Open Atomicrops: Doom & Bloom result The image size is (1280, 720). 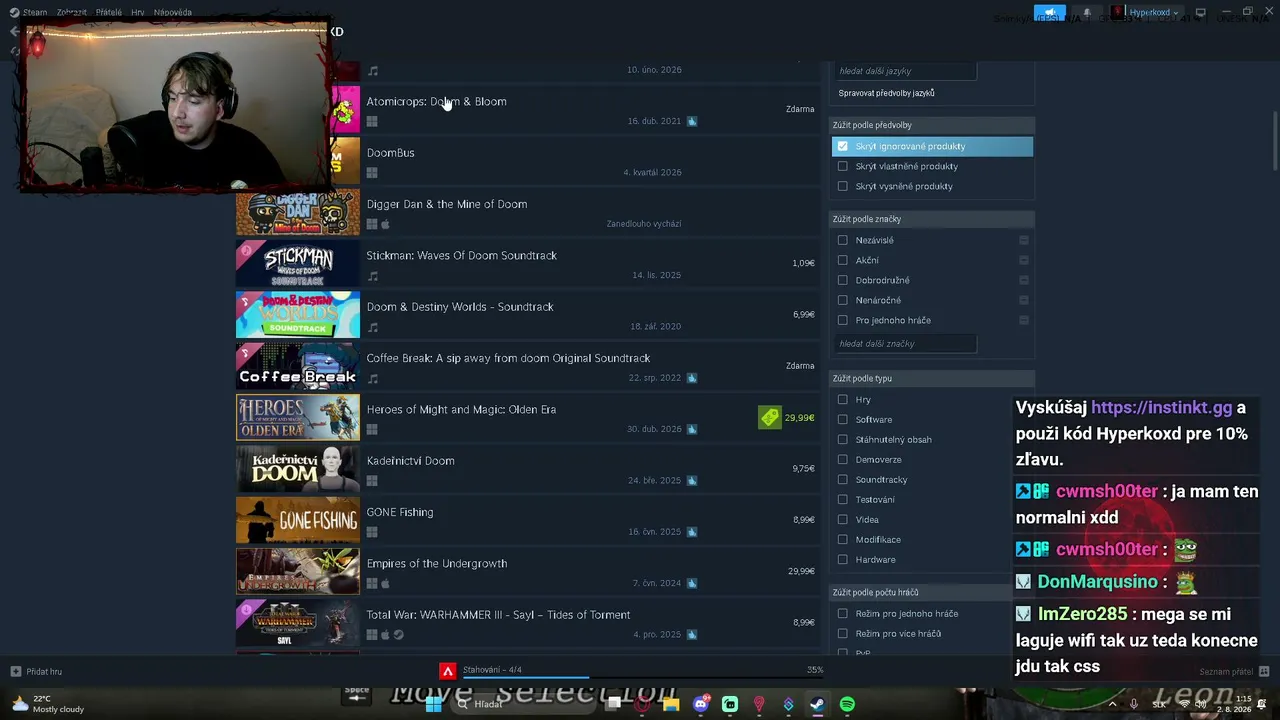526,110
